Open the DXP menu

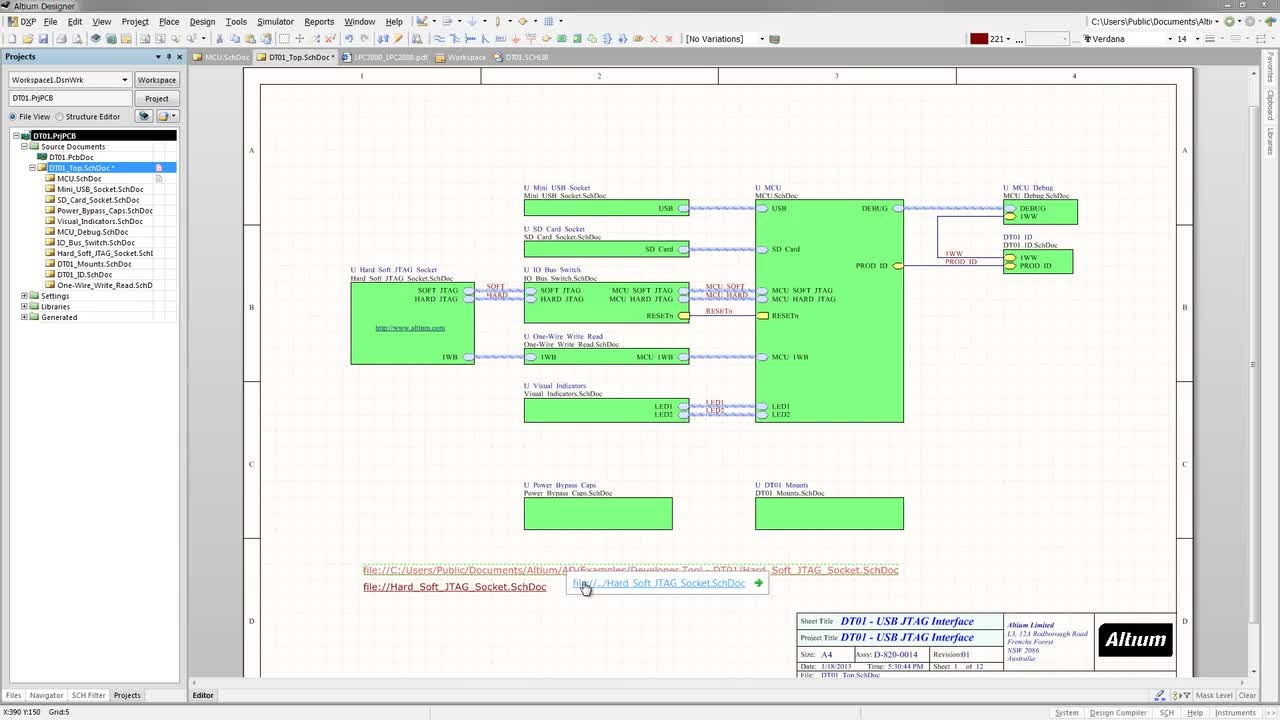pyautogui.click(x=21, y=21)
